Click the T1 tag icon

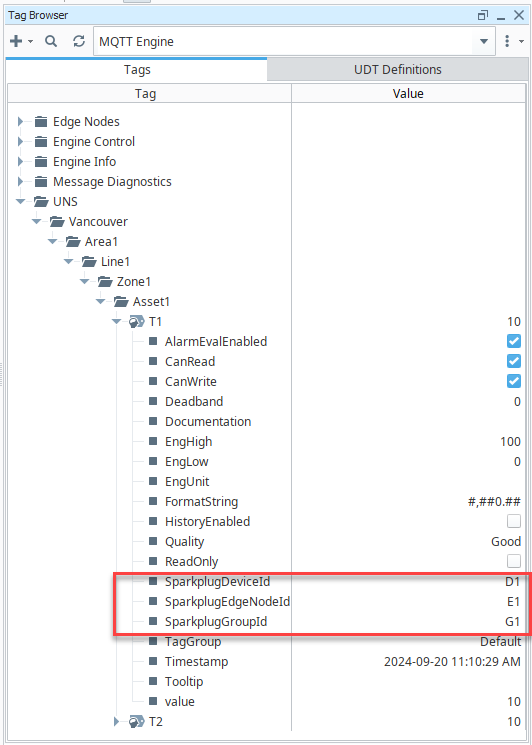pos(136,322)
